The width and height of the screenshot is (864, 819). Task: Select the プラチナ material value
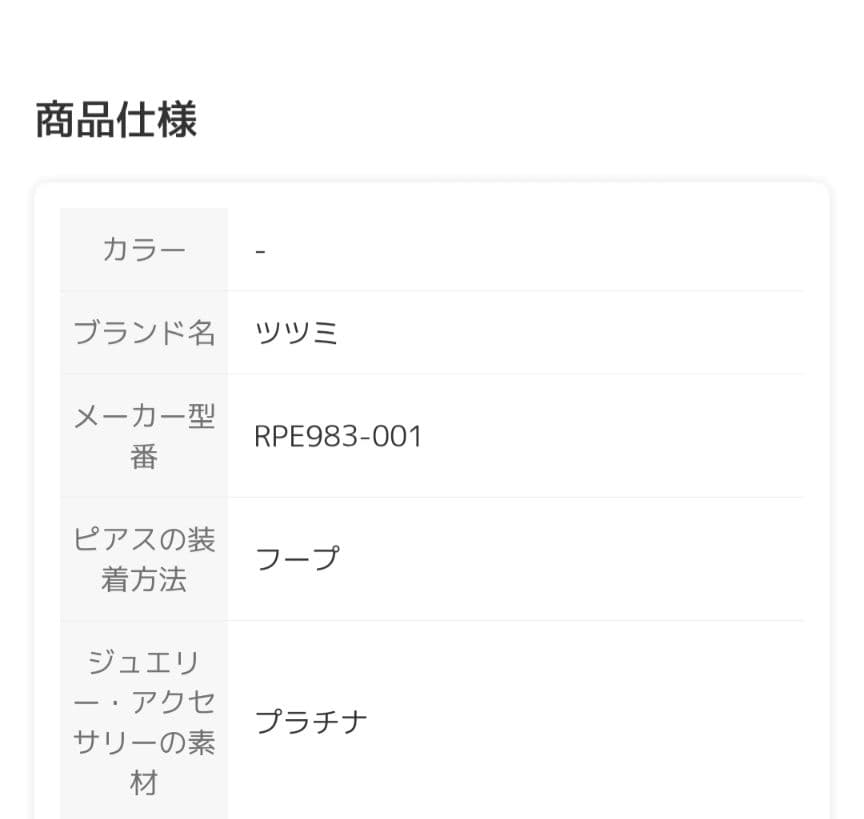pyautogui.click(x=311, y=722)
